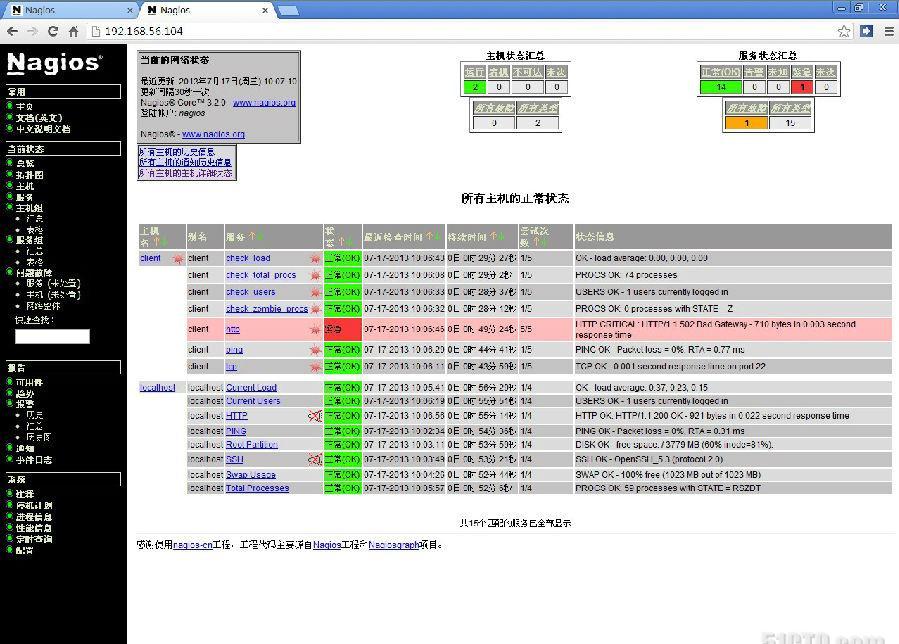Select the second Nagios browser tab
Image resolution: width=899 pixels, height=644 pixels.
click(206, 10)
